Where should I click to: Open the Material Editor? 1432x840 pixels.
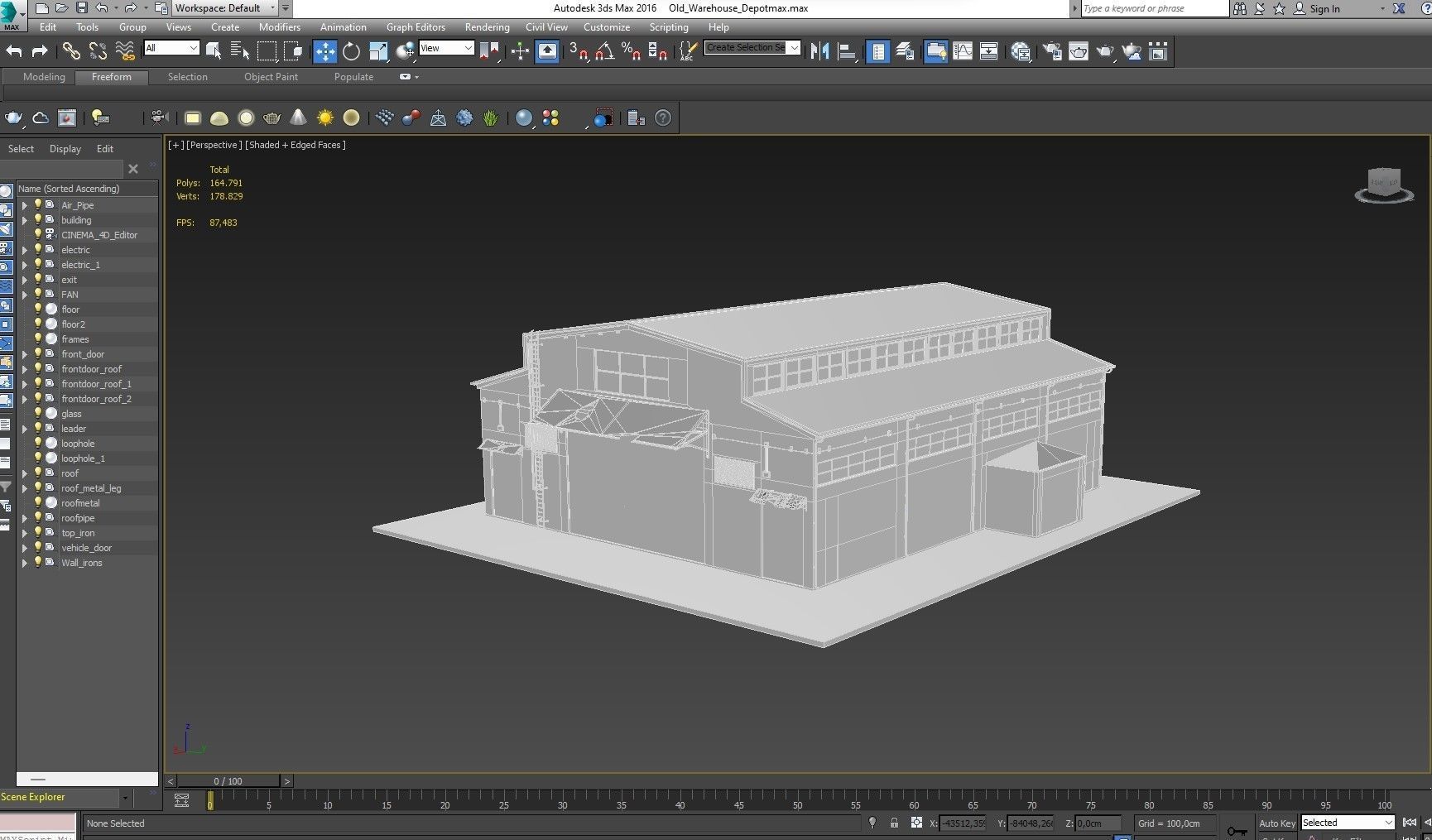(x=1021, y=51)
